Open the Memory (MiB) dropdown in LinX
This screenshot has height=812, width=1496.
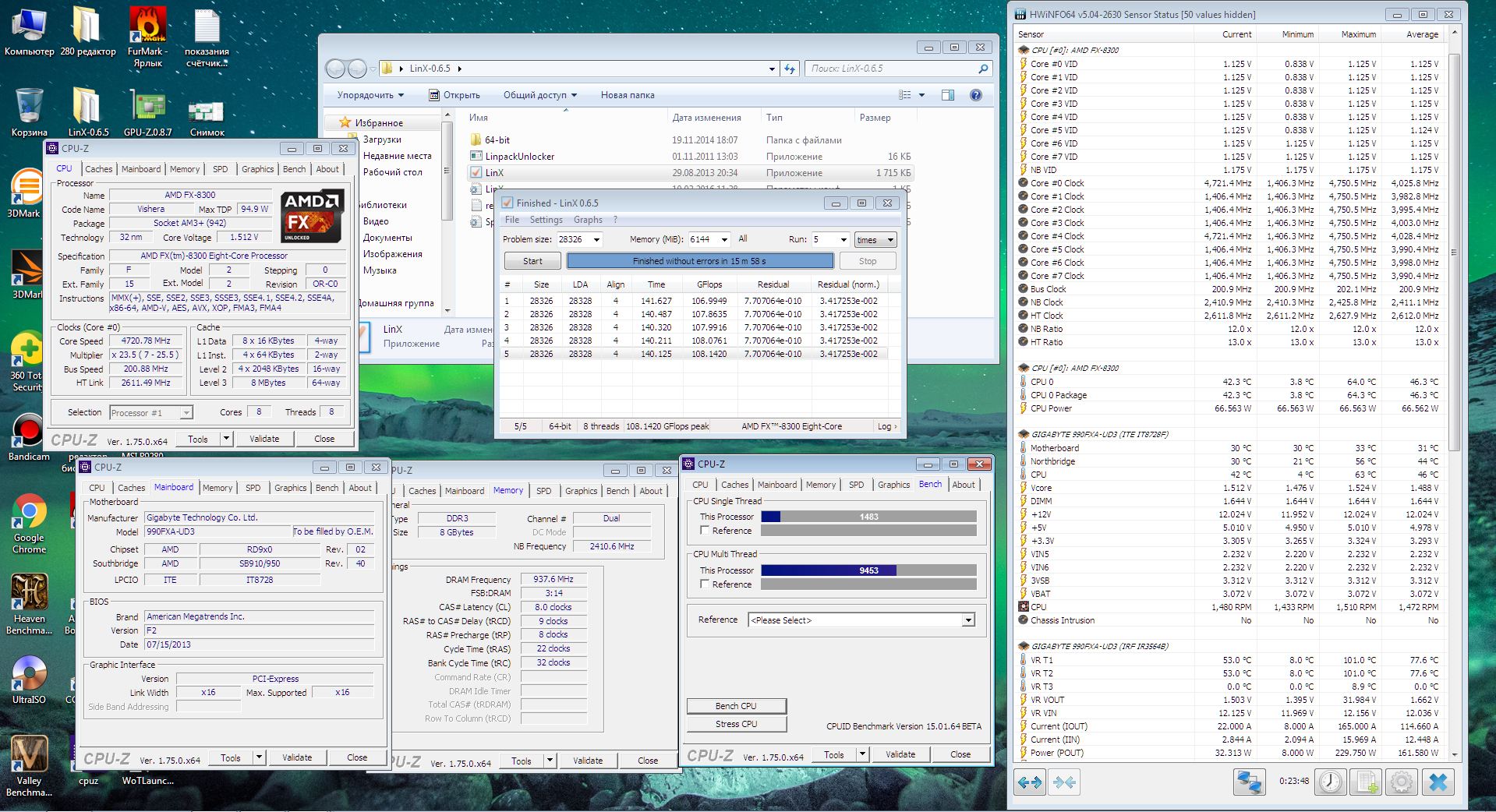(724, 240)
